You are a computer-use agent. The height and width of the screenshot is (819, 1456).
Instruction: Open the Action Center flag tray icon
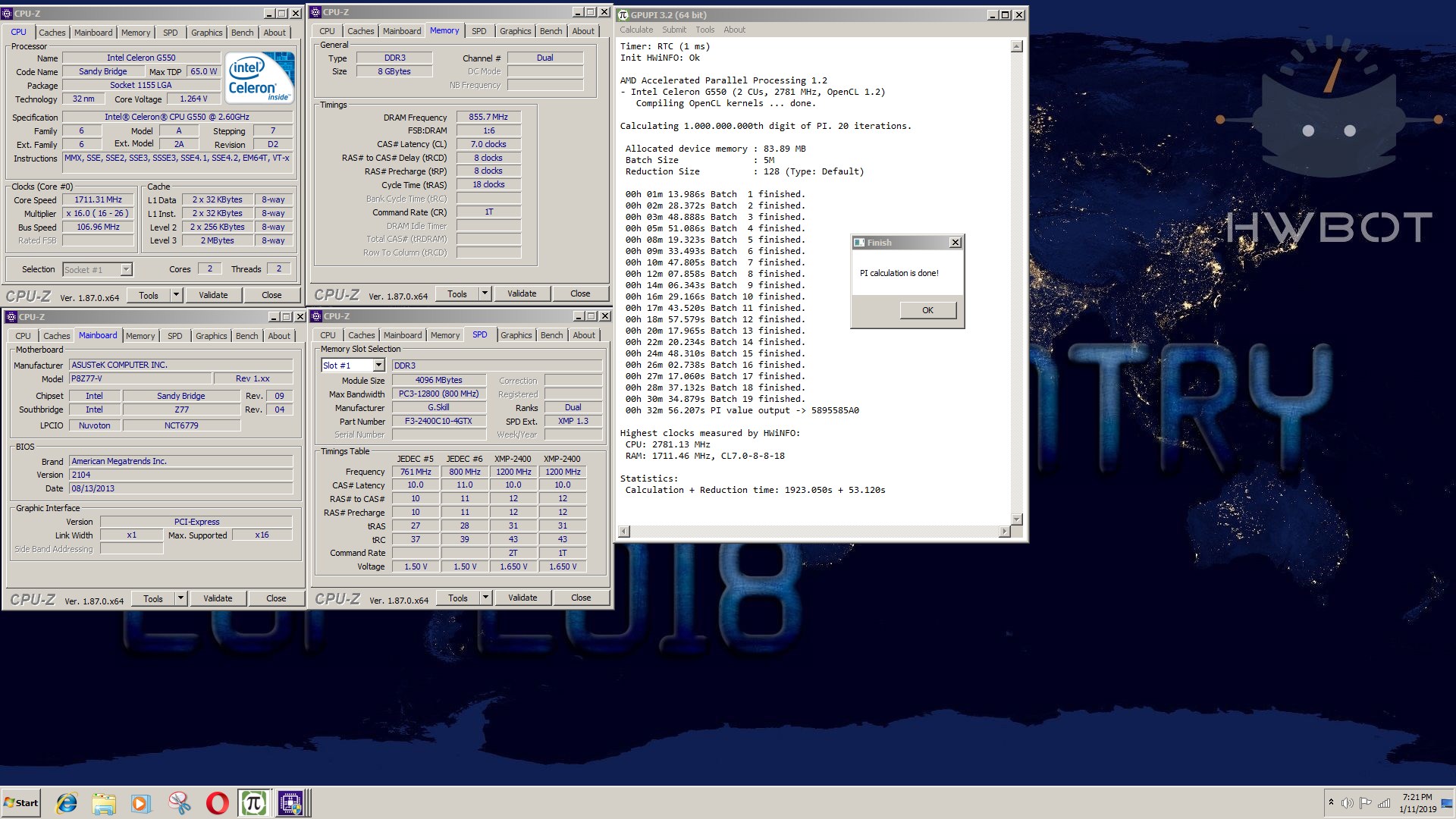pos(1366,803)
